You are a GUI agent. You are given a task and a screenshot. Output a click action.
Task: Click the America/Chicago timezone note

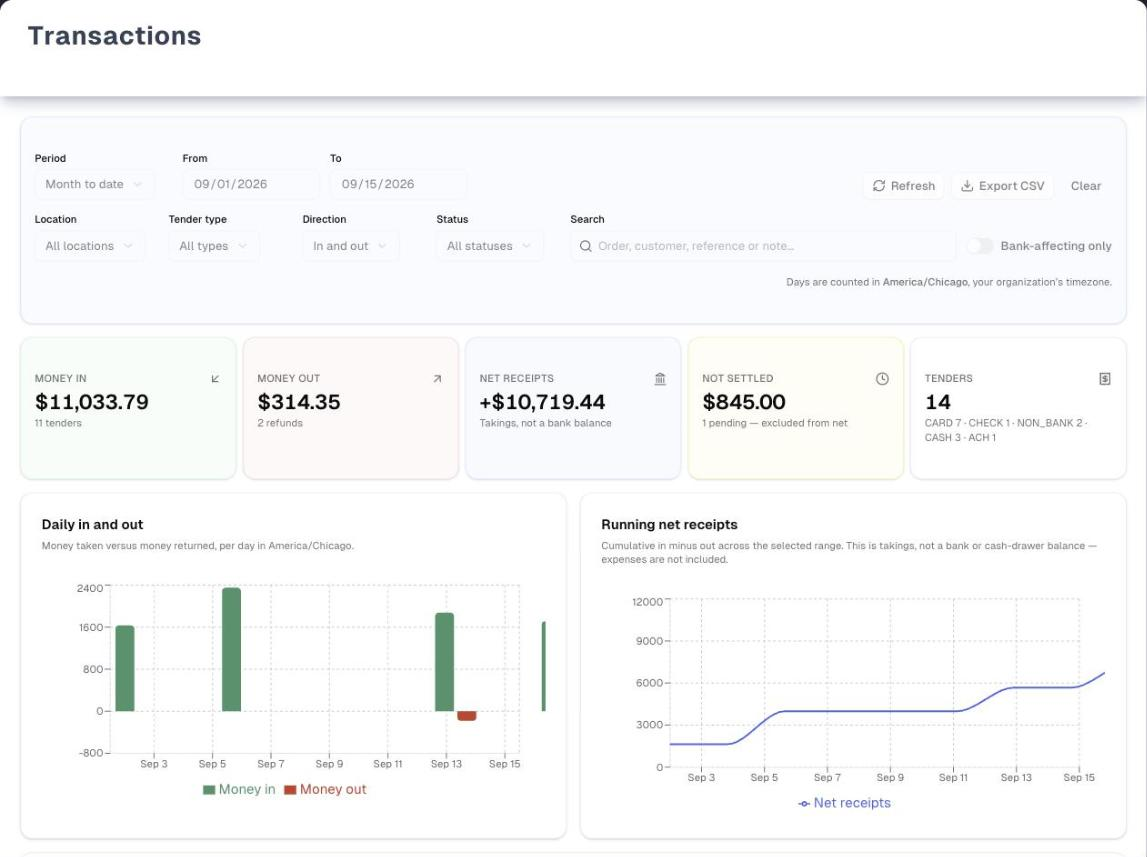click(949, 282)
